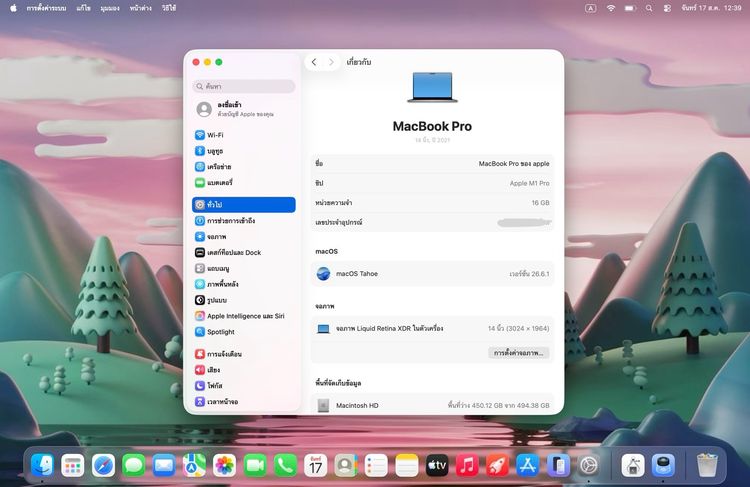Viewport: 750px width, 487px height.
Task: Click the "Macintosh HD" storage row
Action: click(x=432, y=405)
